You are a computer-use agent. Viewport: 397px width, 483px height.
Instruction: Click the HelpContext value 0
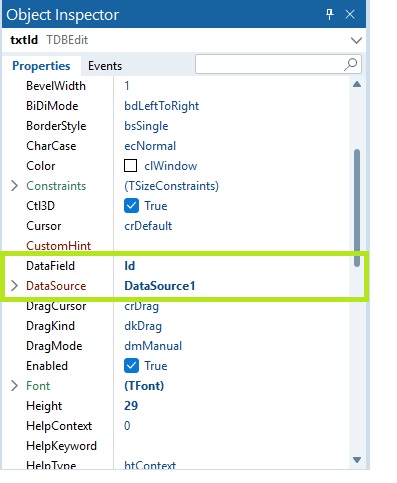(x=127, y=426)
